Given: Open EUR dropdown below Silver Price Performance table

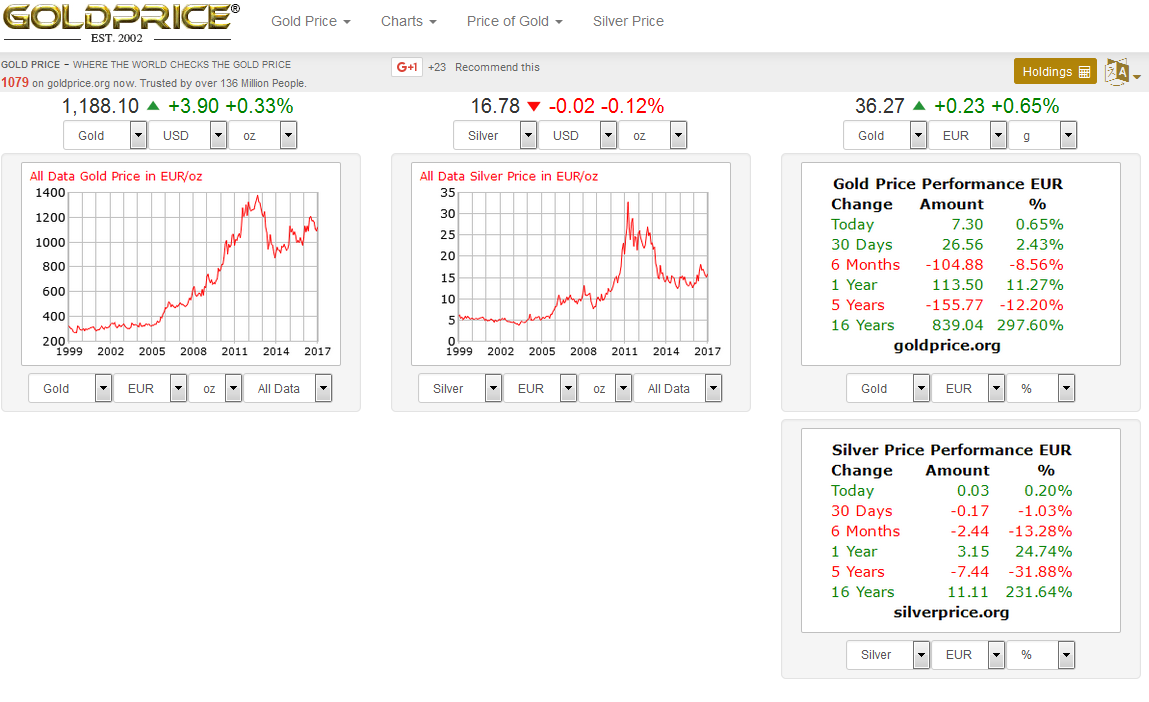Looking at the screenshot, I should 968,654.
